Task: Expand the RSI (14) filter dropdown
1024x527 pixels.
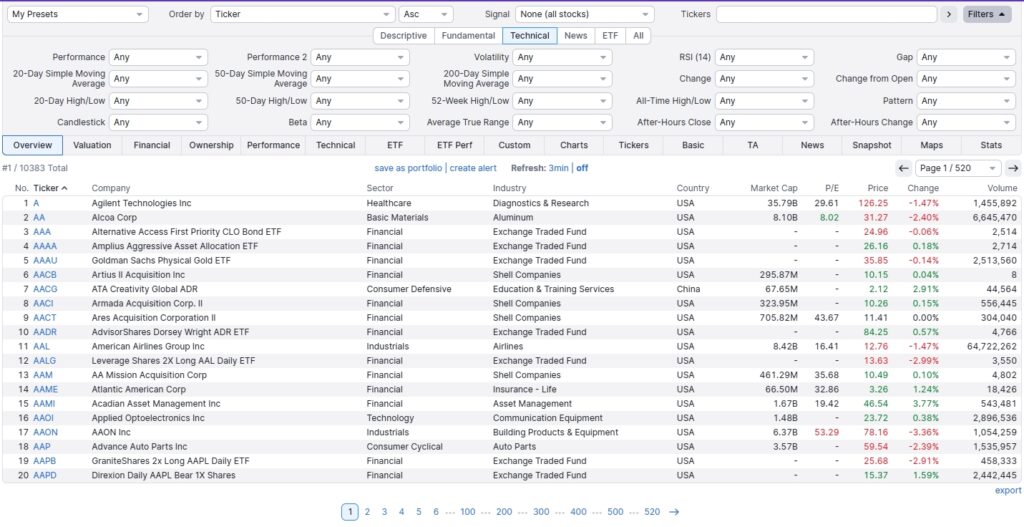Action: pos(765,57)
